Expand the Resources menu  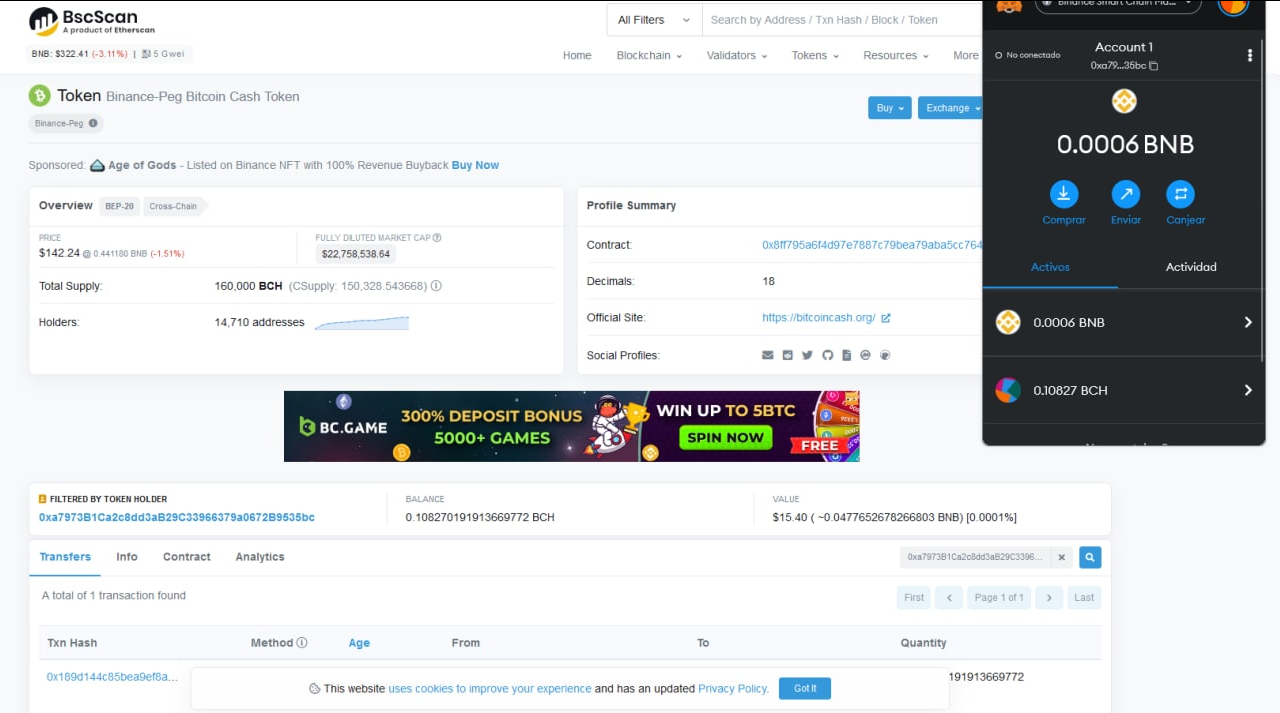[x=896, y=55]
